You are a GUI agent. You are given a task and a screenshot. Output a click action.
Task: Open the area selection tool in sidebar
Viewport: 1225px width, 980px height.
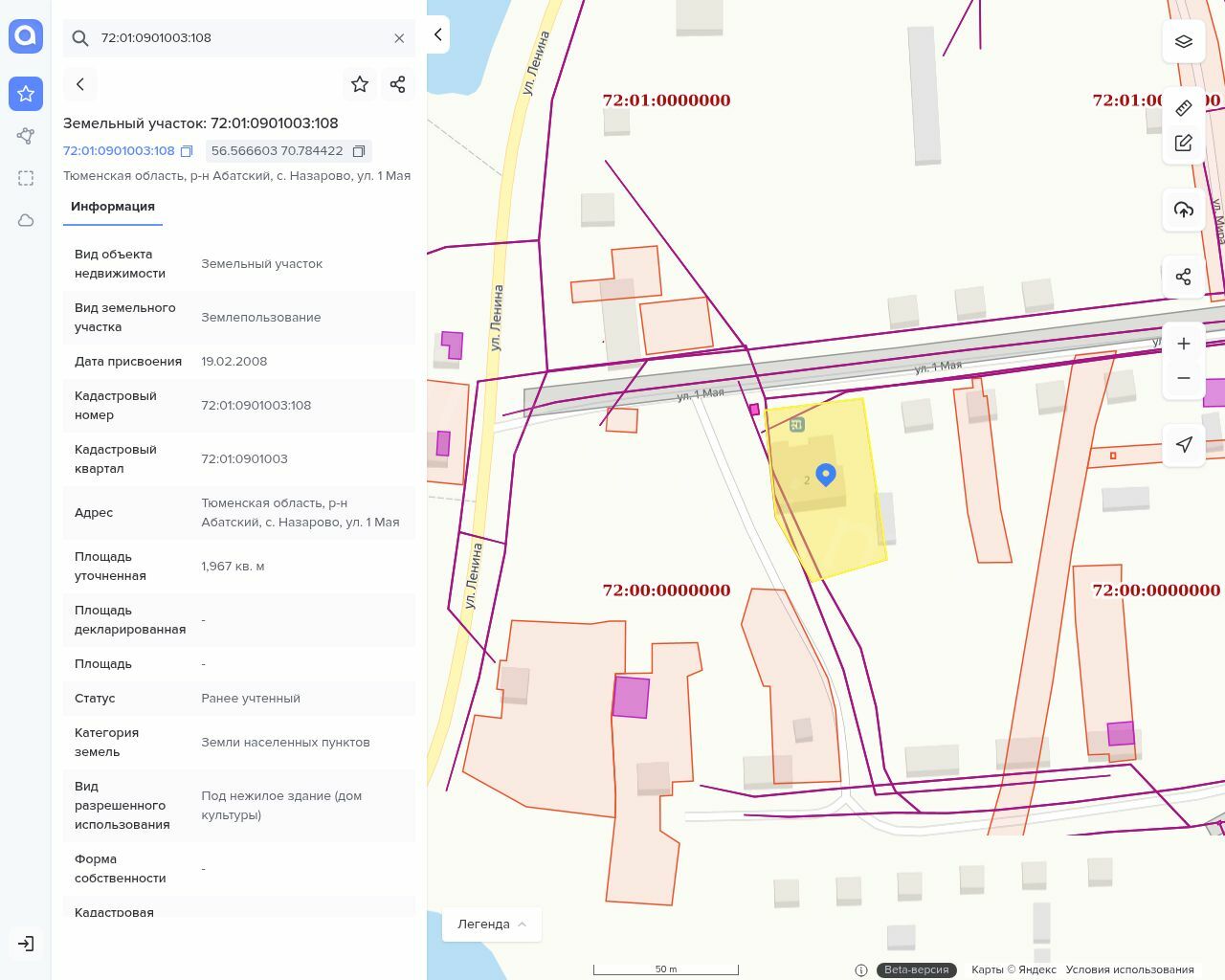click(x=26, y=178)
